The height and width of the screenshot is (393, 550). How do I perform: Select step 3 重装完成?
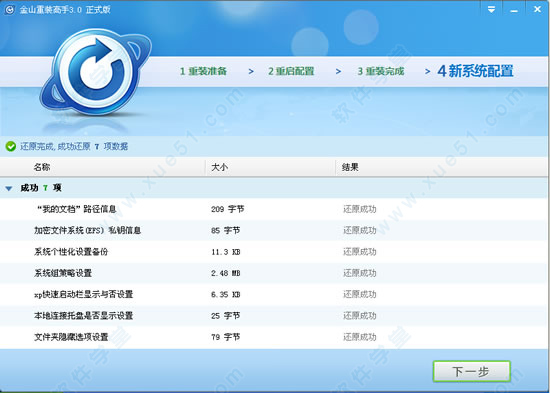[x=381, y=71]
